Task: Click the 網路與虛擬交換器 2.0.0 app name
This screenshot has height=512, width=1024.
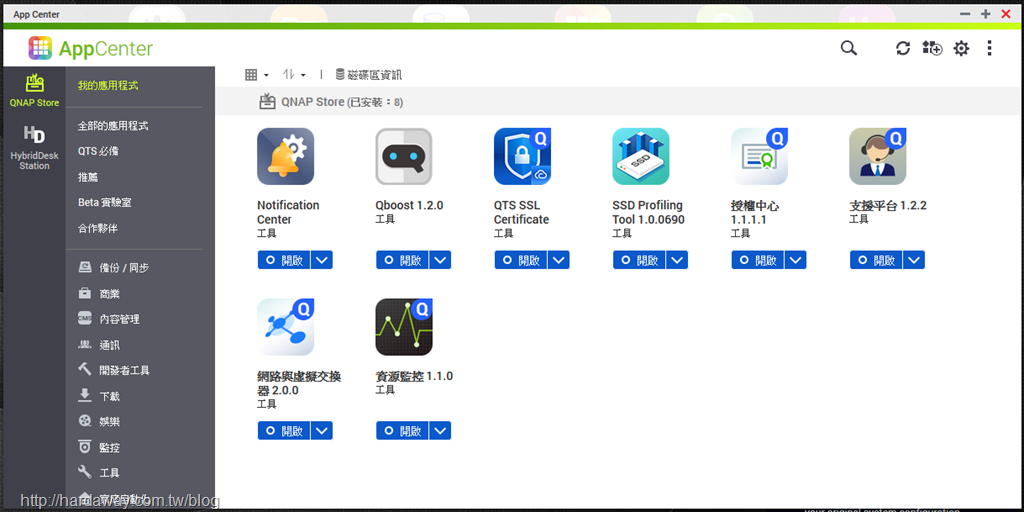Action: pos(298,383)
